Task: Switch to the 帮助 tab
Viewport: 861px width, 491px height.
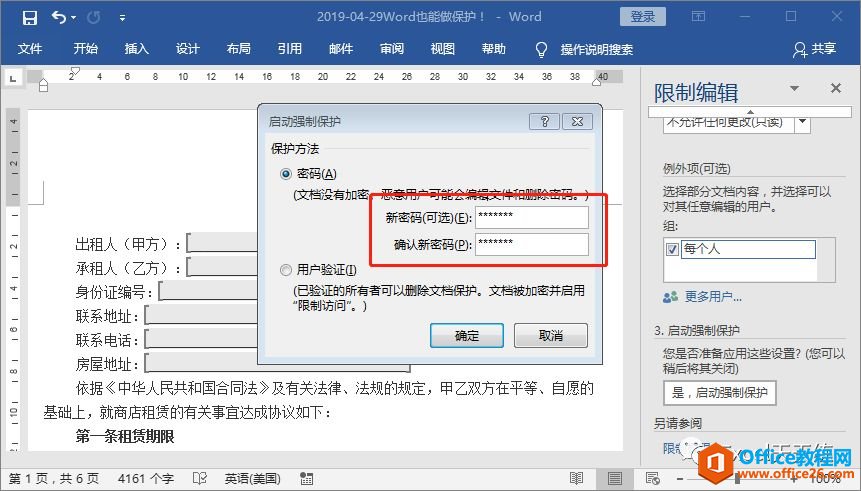Action: (494, 49)
